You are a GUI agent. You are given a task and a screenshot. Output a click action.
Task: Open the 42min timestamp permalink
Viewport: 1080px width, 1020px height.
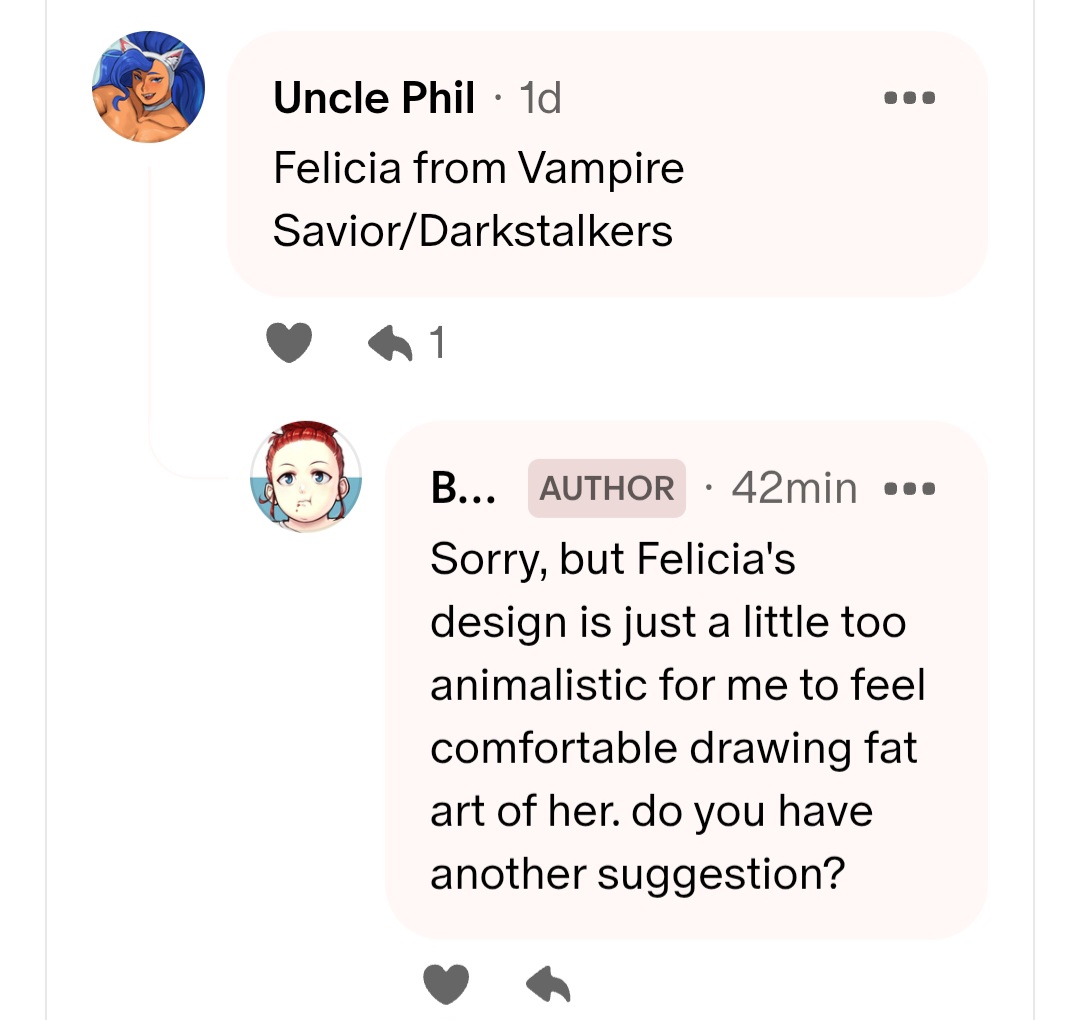coord(794,488)
